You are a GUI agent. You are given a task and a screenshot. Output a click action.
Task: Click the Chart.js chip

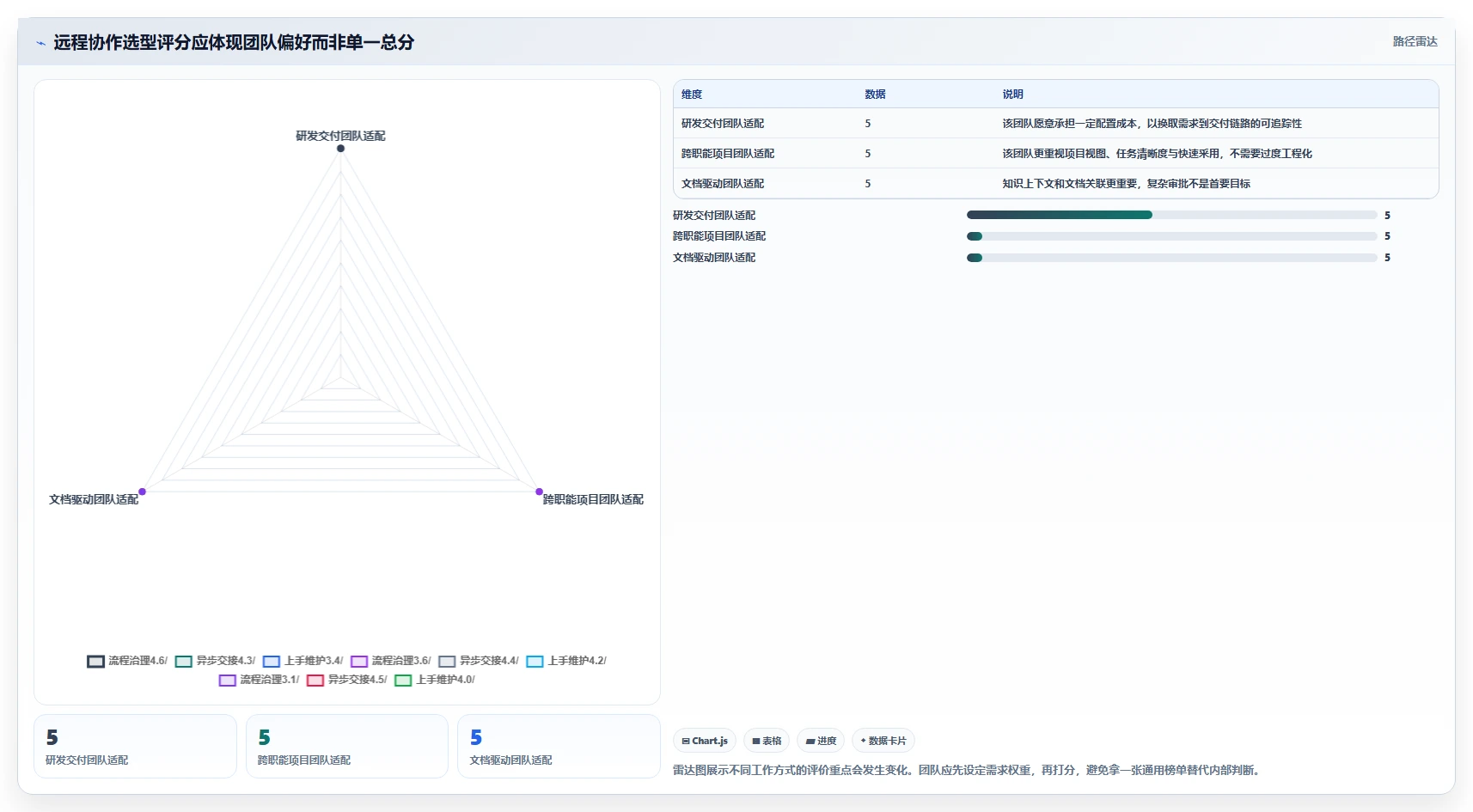pos(705,741)
